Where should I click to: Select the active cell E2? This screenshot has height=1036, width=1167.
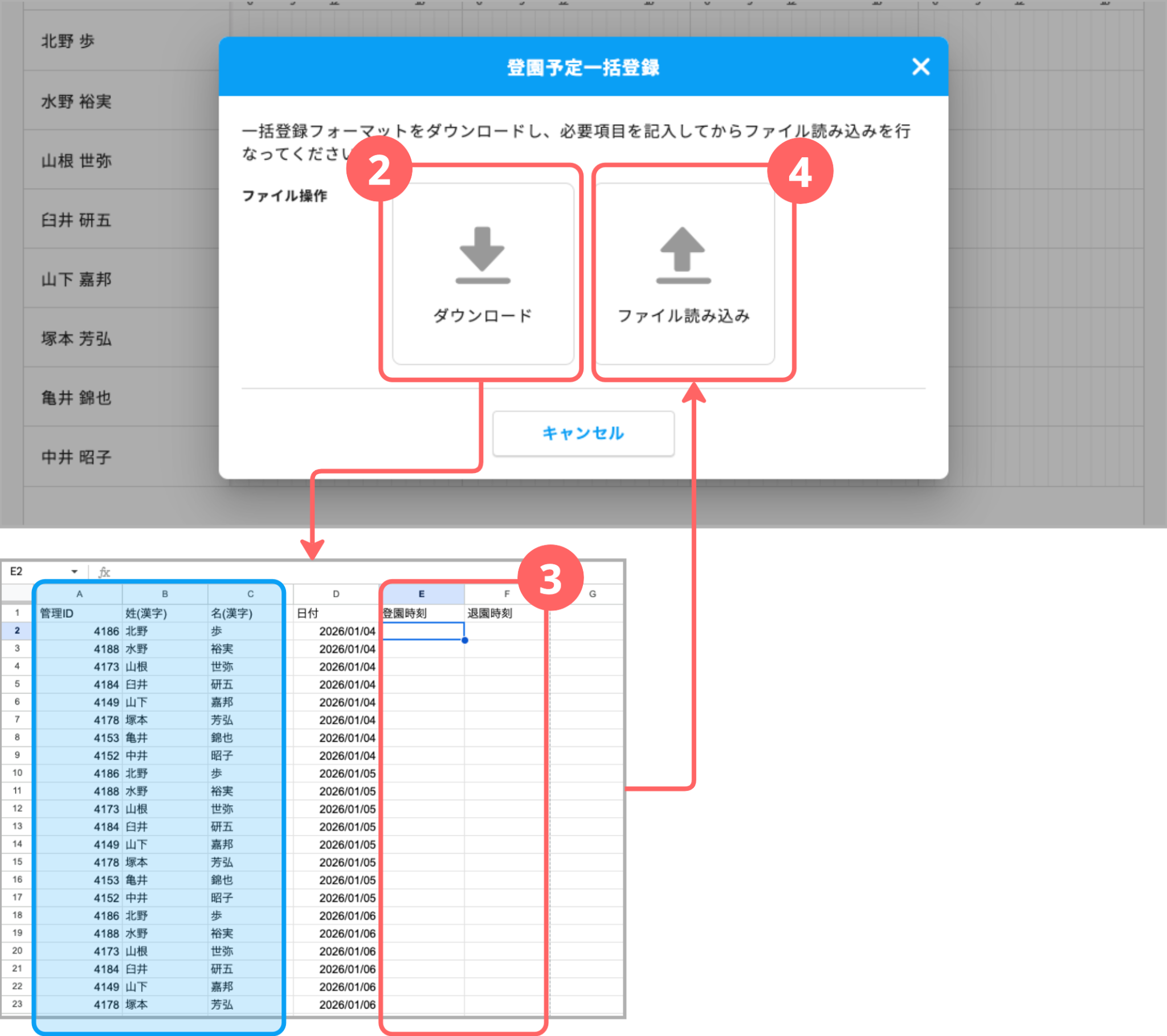tap(422, 631)
